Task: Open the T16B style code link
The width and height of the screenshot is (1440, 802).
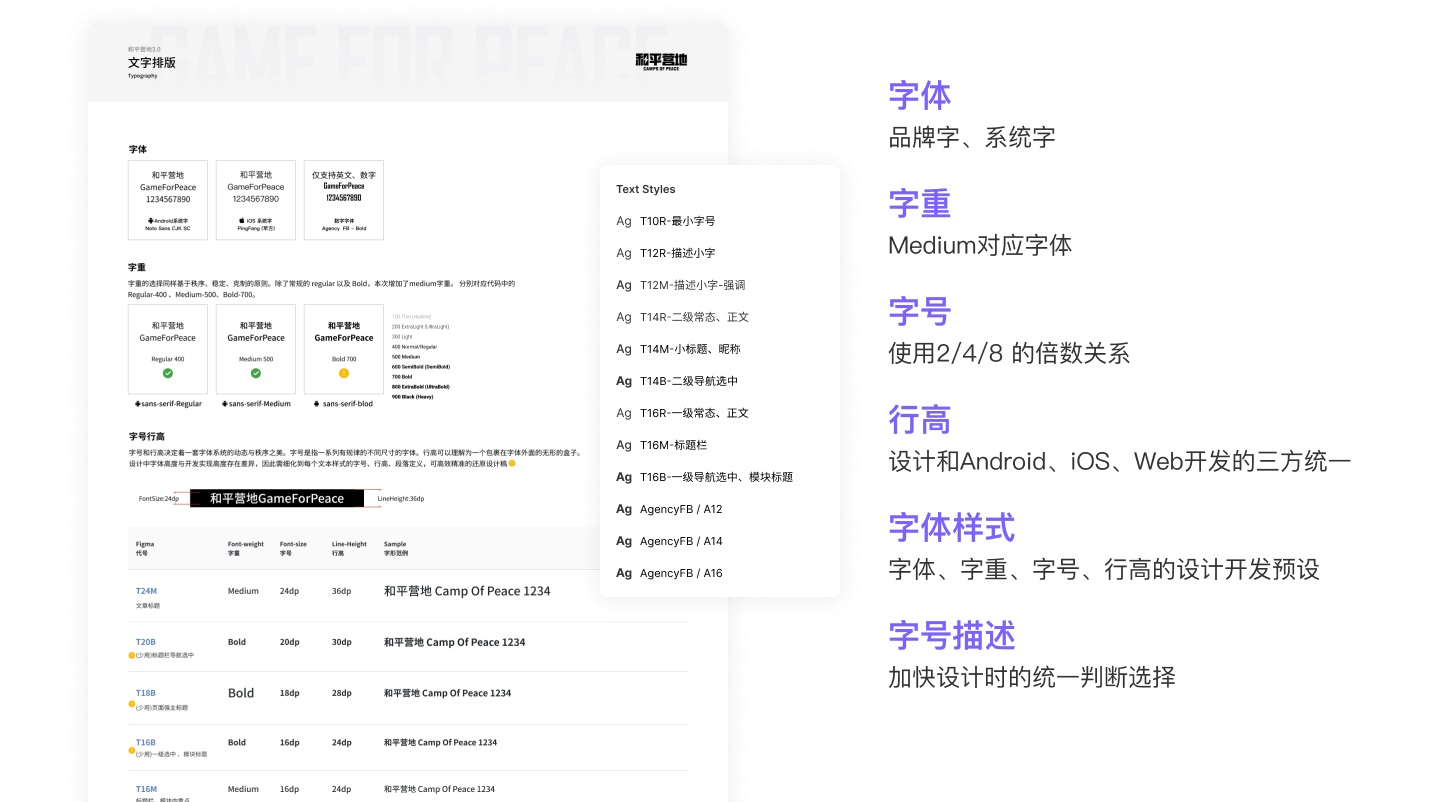Action: (x=146, y=742)
